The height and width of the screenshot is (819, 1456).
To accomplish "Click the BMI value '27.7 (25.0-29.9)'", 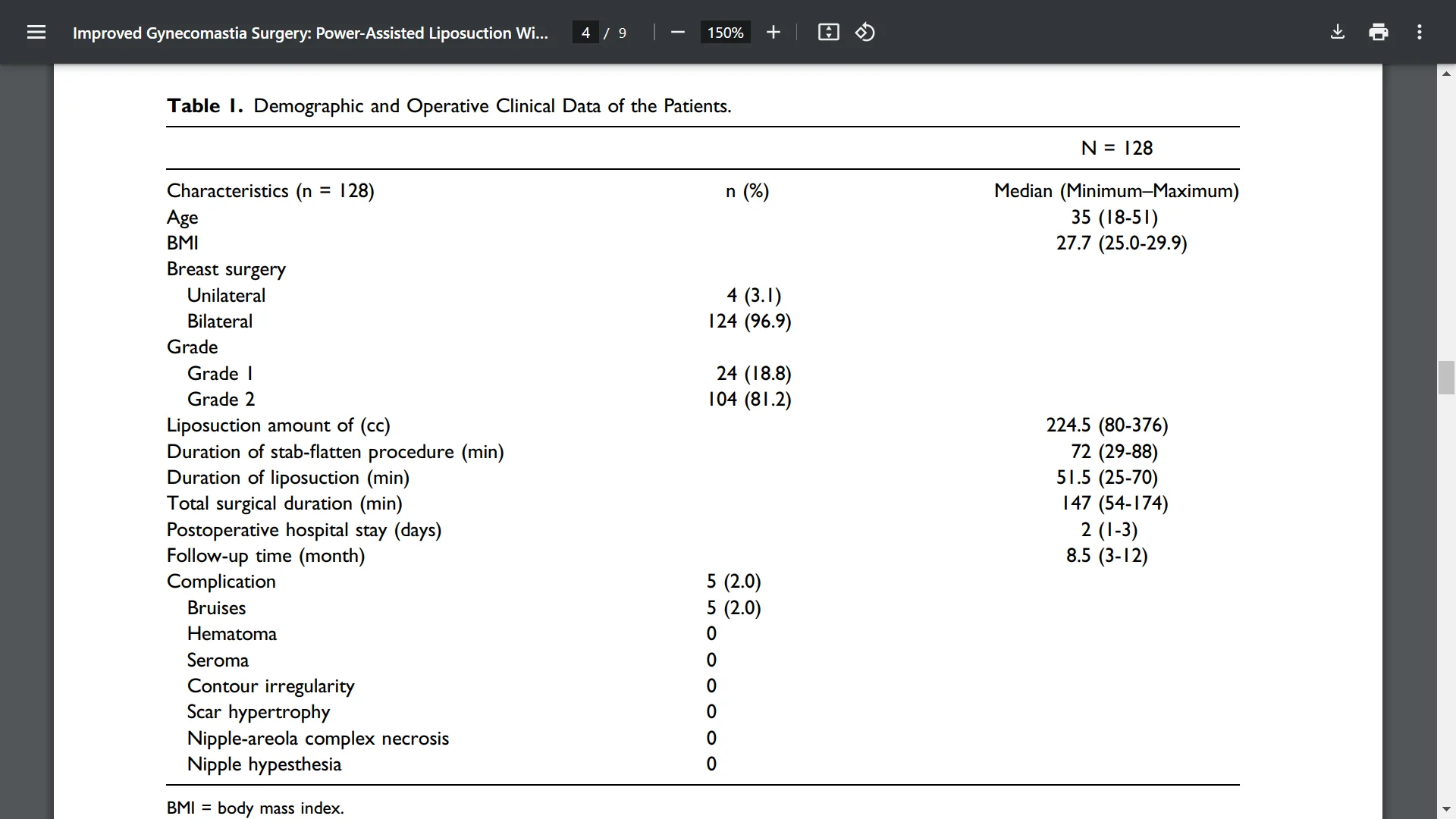I will (x=1122, y=243).
